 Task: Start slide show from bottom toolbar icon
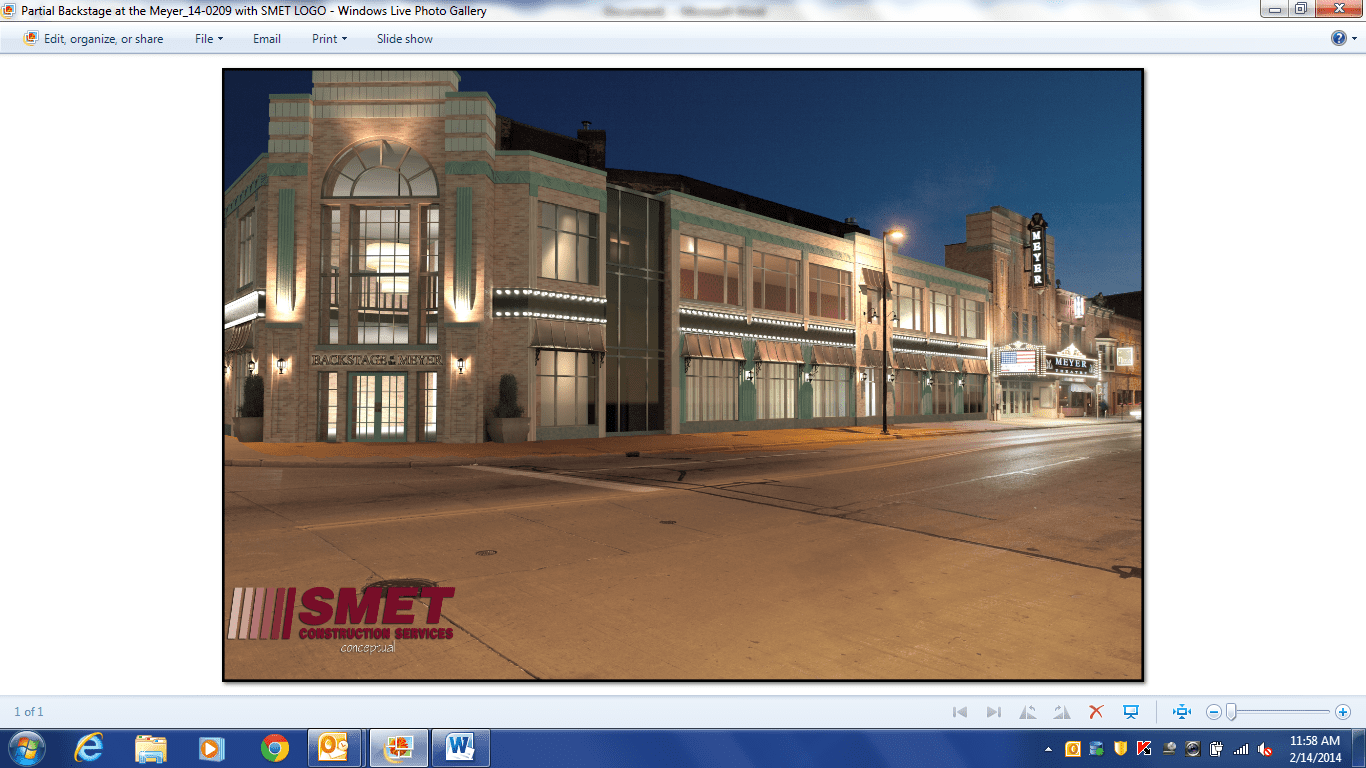[1131, 712]
